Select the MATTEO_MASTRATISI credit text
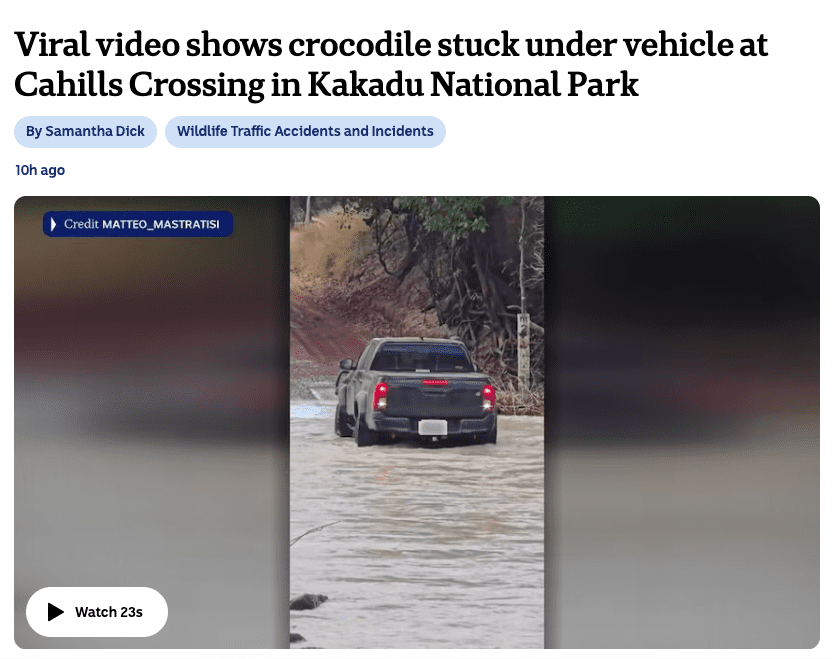 (x=160, y=224)
